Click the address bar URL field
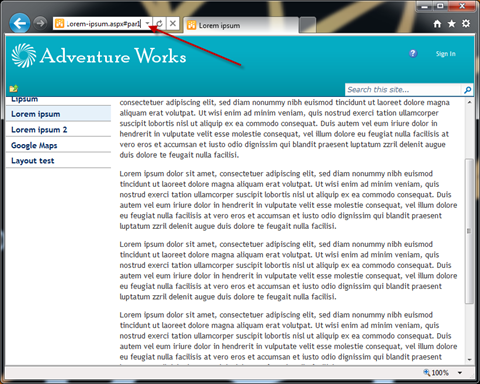Screen dimensions: 480x384 click(103, 24)
